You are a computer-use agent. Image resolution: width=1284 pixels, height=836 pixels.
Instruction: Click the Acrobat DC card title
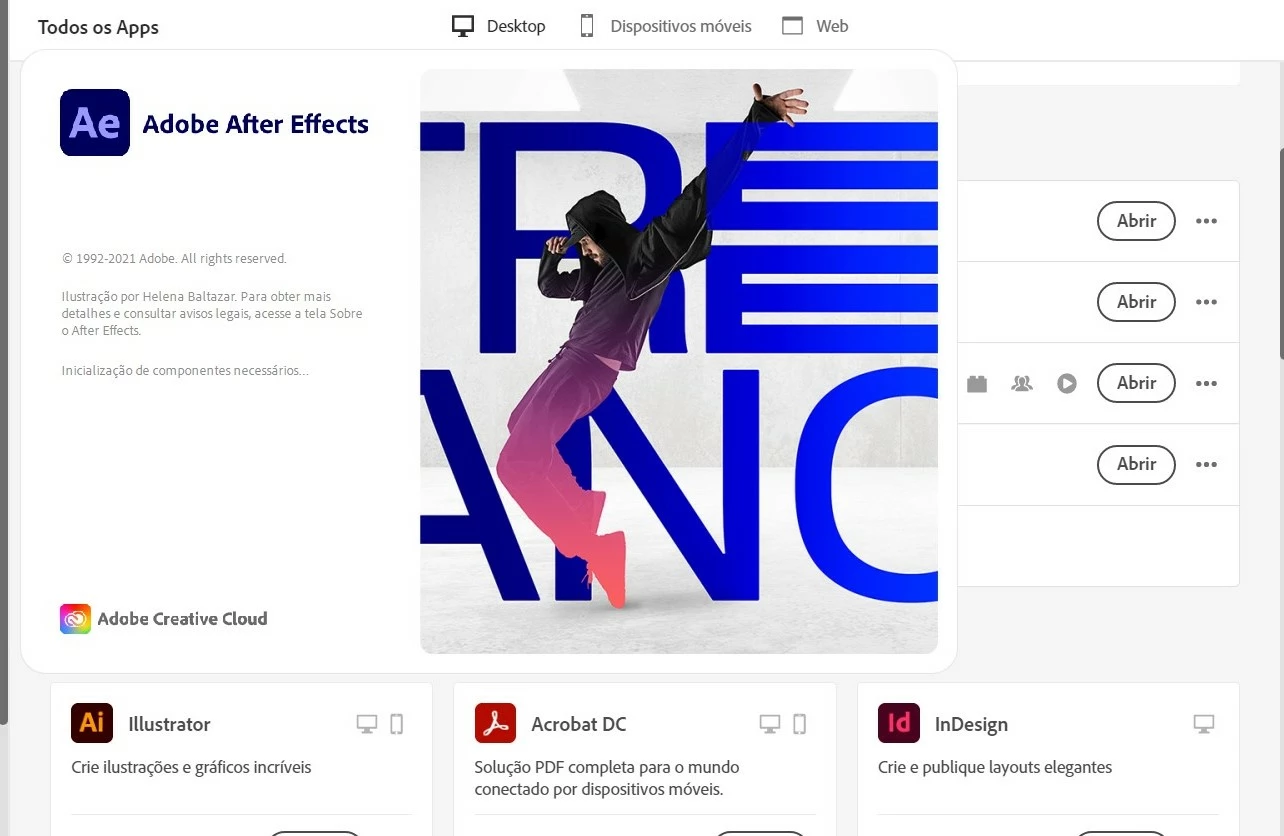point(579,724)
